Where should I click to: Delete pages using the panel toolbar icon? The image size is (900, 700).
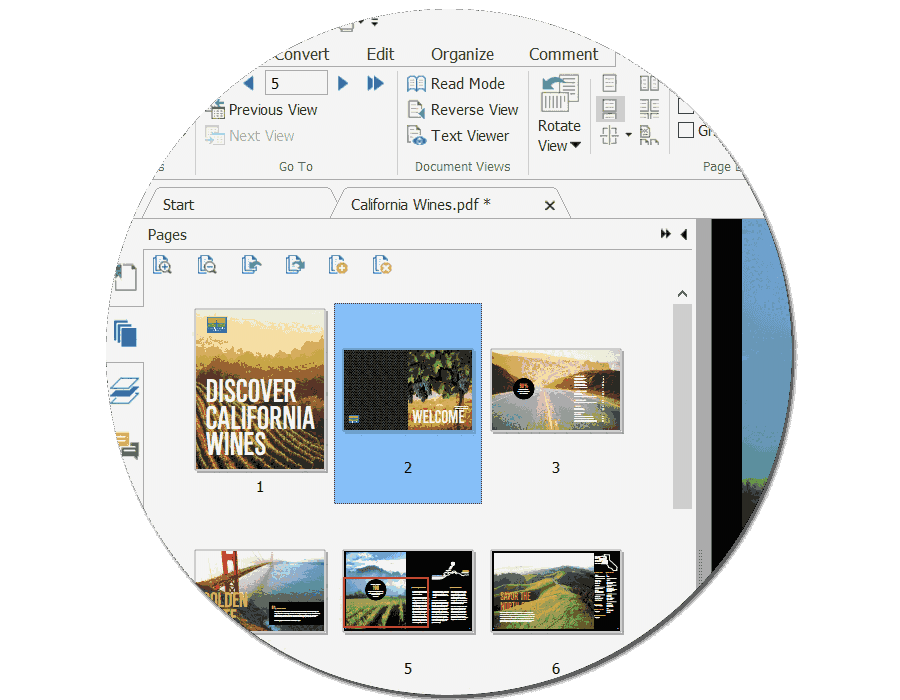tap(382, 264)
